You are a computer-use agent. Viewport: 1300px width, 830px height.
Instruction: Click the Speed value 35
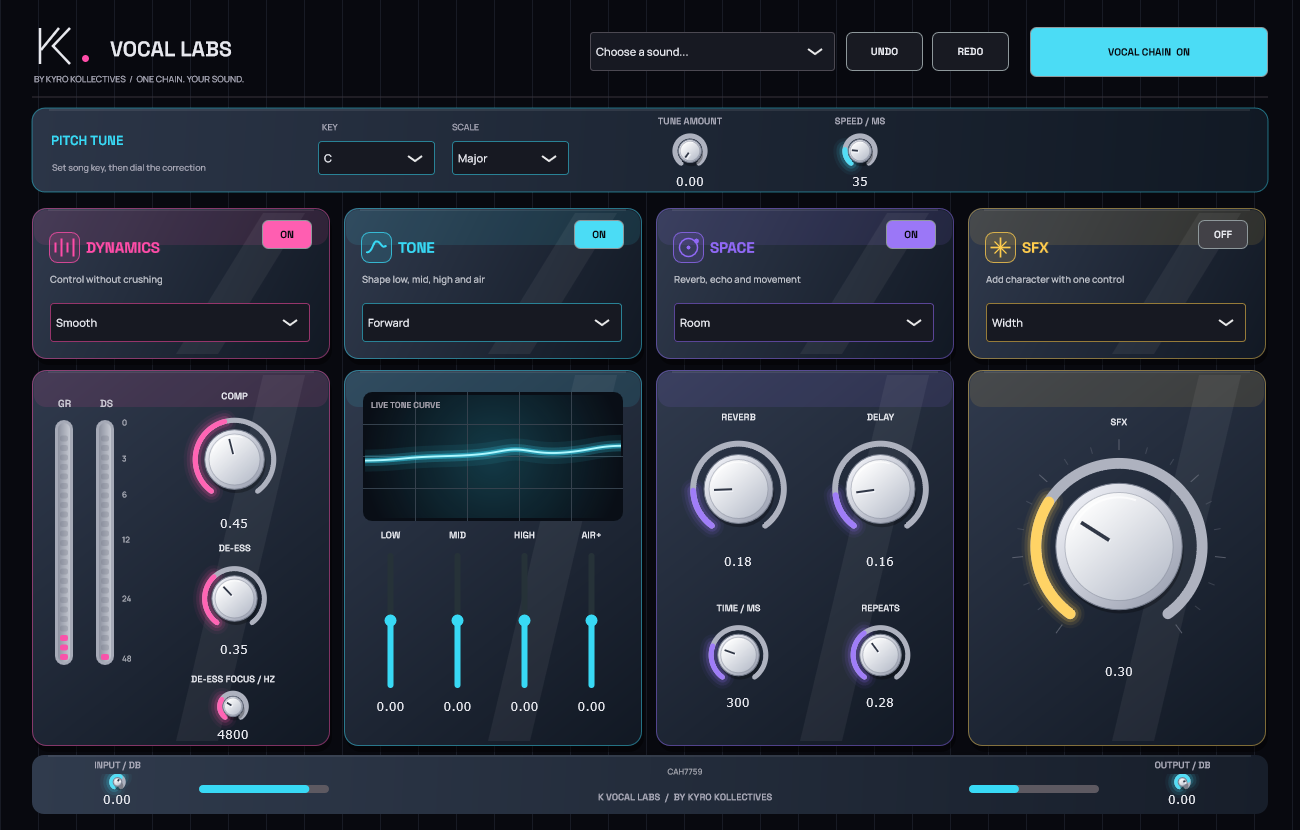point(860,182)
